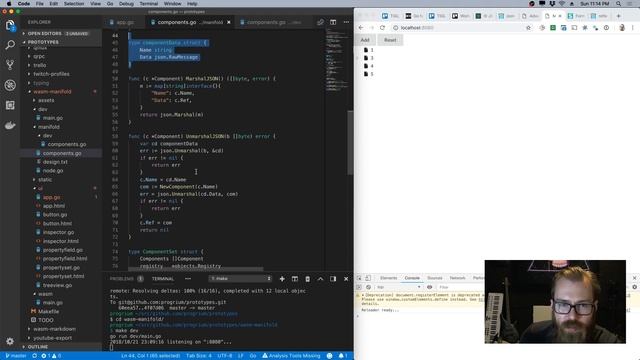Move terminal panel to the side
The image size is (640, 360).
(333, 279)
